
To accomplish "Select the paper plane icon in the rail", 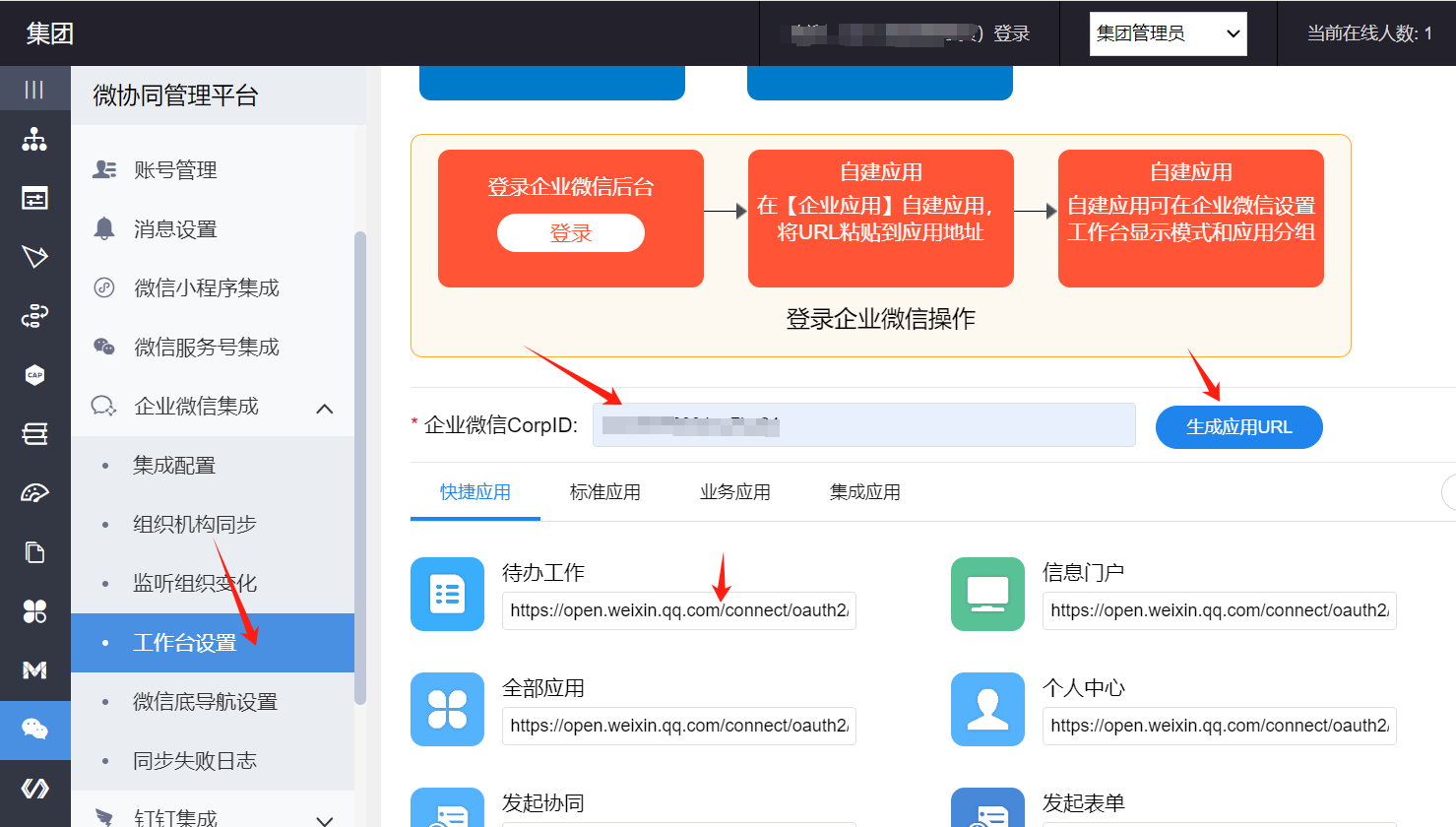I will click(34, 257).
